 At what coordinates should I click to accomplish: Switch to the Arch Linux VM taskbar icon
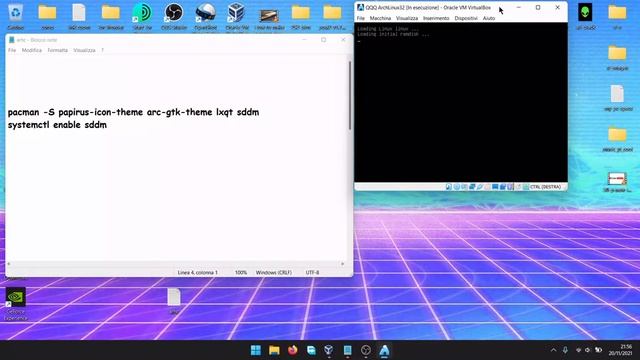point(384,350)
